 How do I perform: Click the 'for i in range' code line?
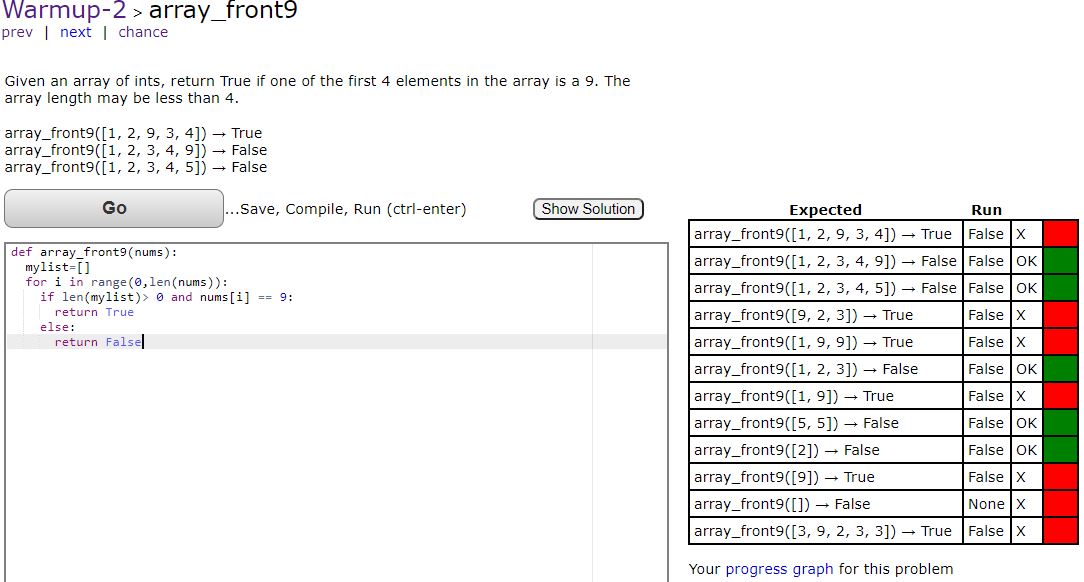click(x=127, y=282)
